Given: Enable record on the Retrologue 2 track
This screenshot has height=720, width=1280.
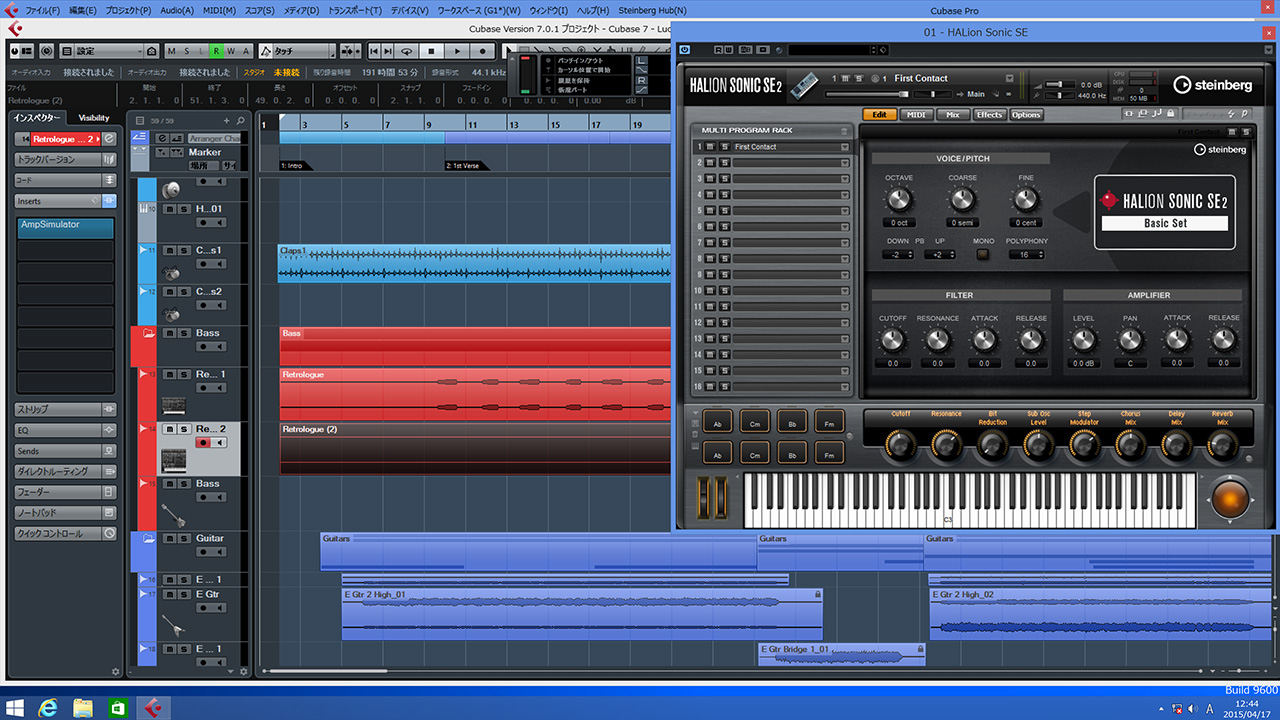Looking at the screenshot, I should 204,443.
